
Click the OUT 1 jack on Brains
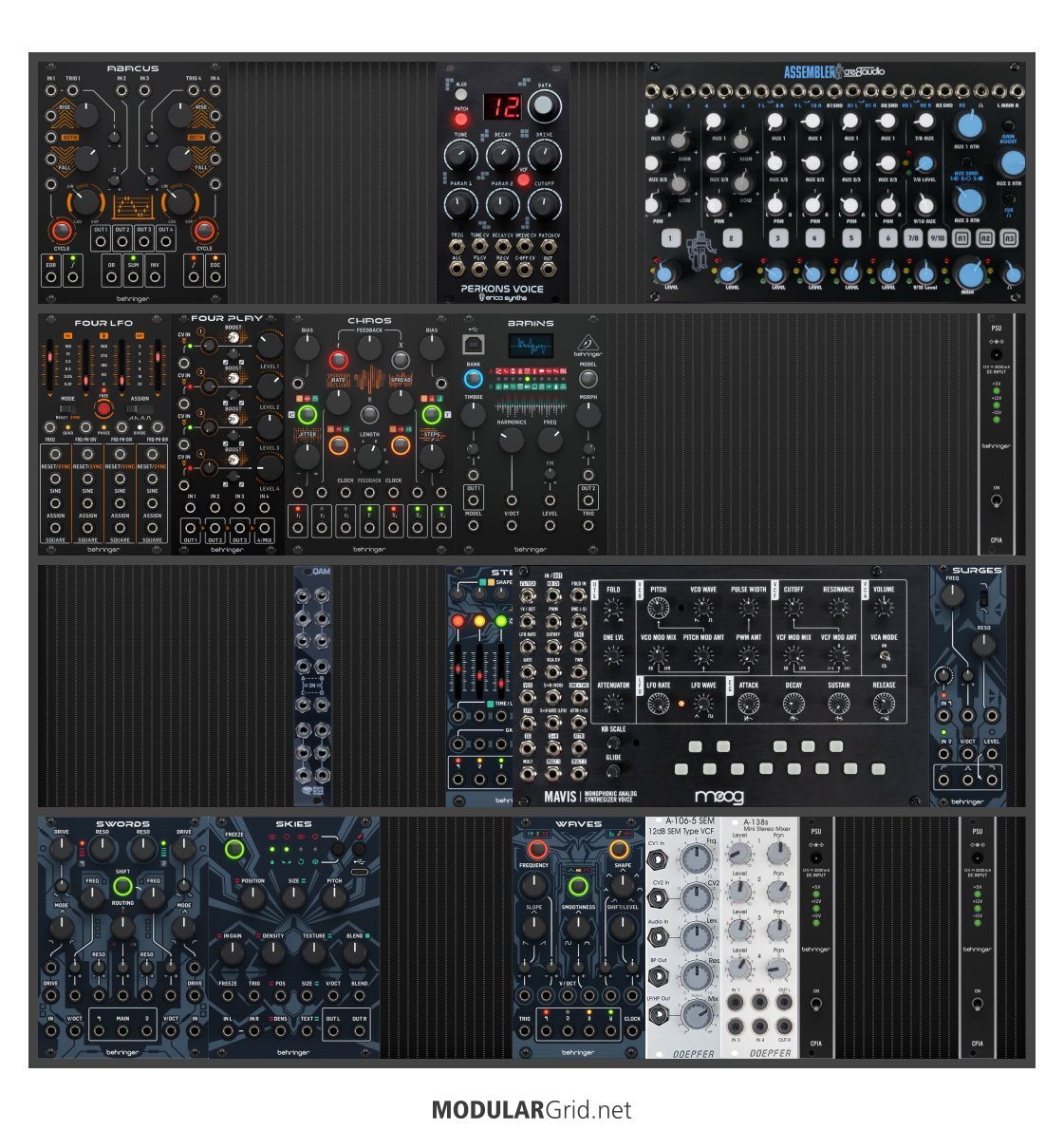coord(474,499)
